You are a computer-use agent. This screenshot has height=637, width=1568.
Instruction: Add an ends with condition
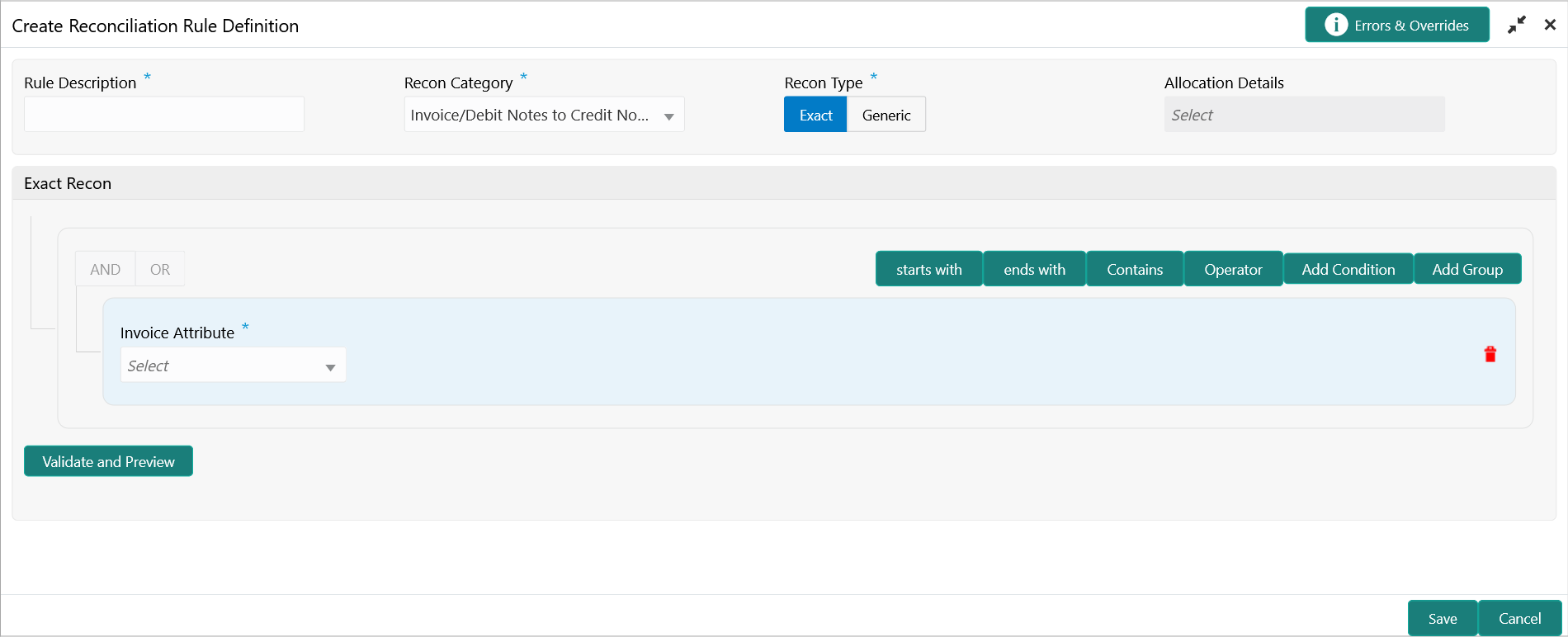[x=1034, y=269]
